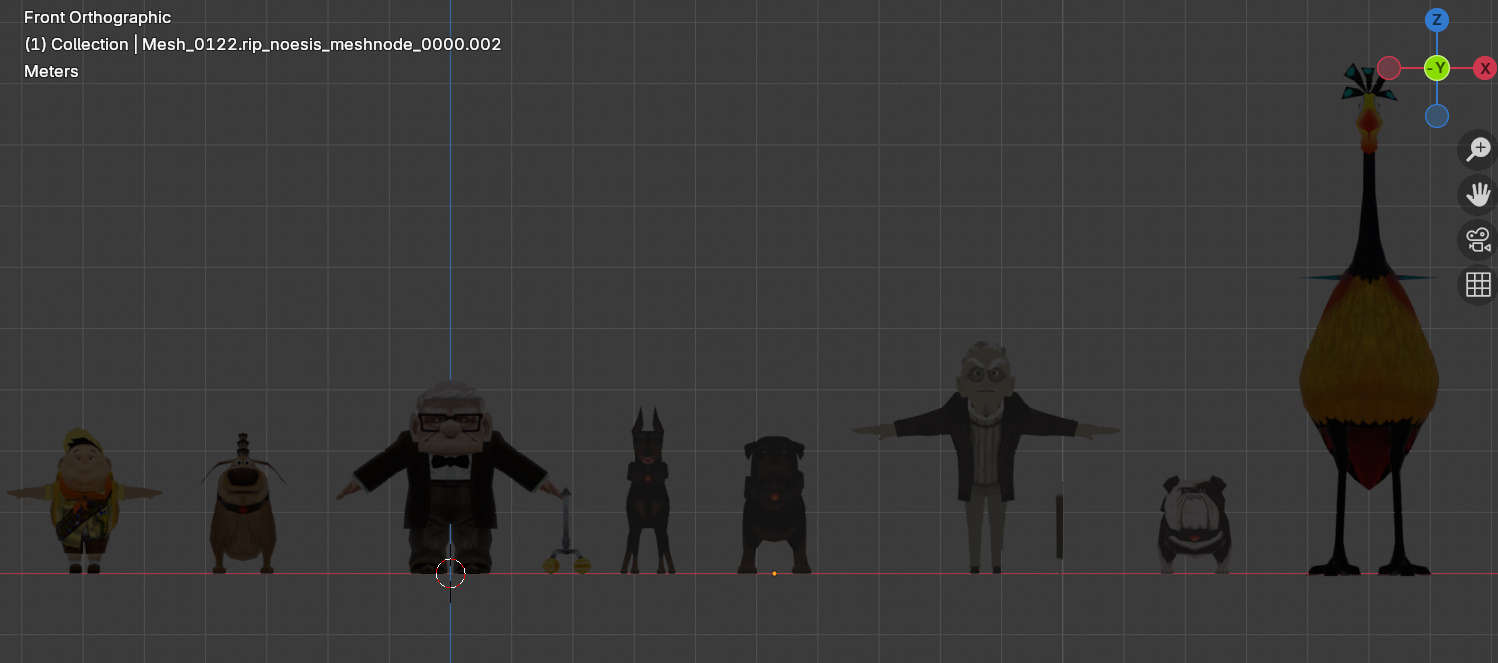Click the Z axis ball on navigation gizmo
Screen dimensions: 1498x663
click(x=1436, y=19)
